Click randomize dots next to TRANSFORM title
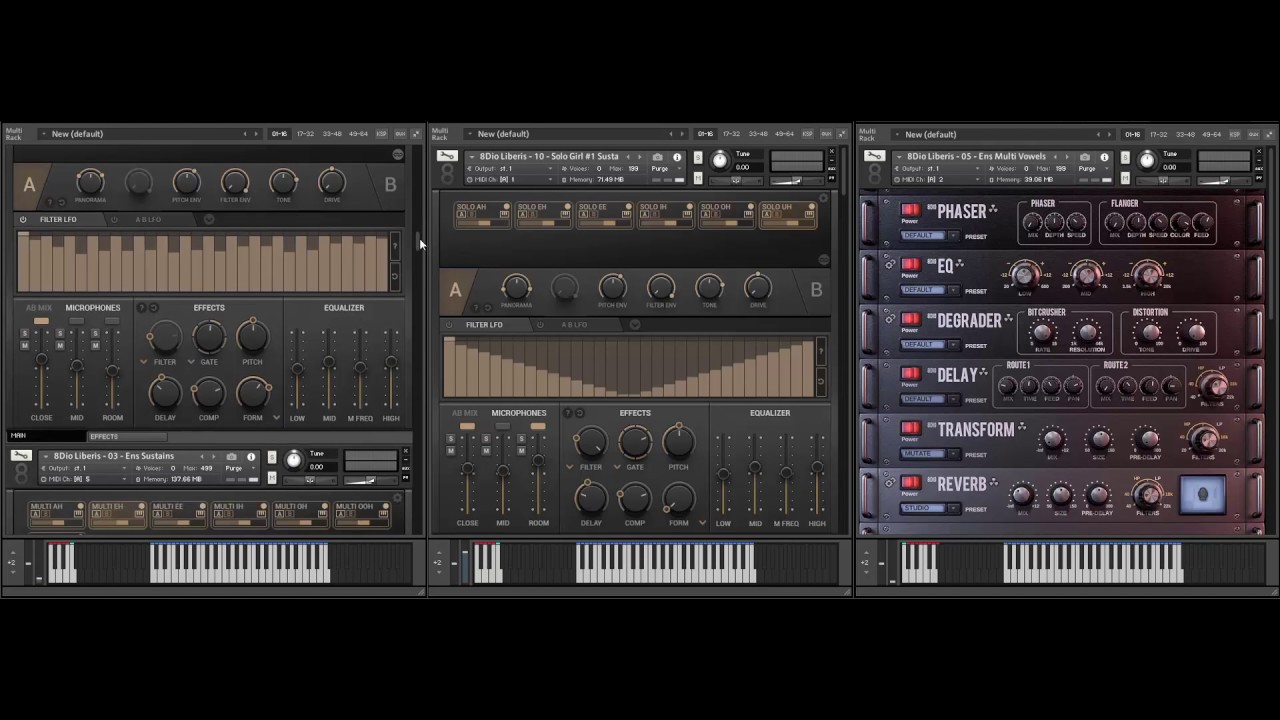The width and height of the screenshot is (1280, 720). point(1021,428)
